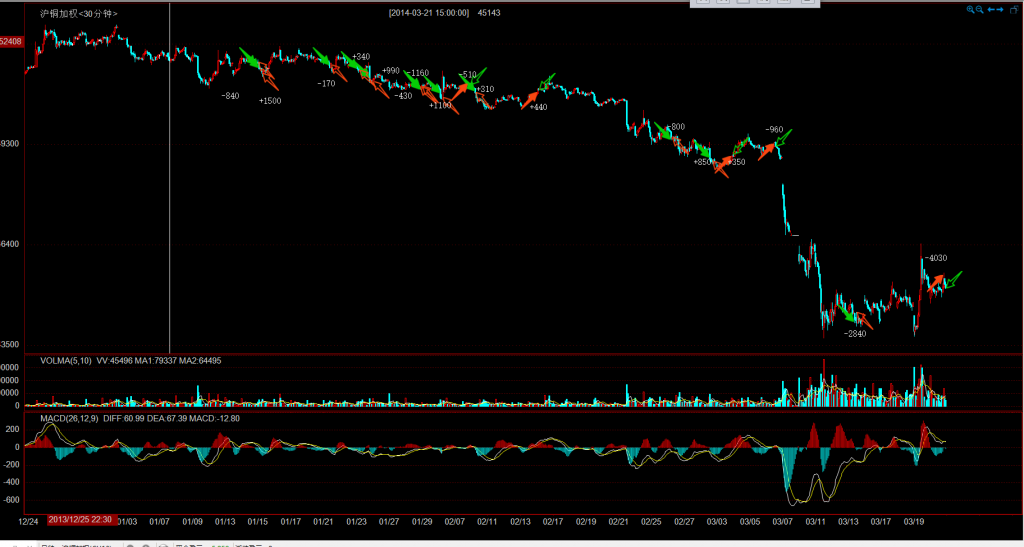Click the blue left arrow icon

[991, 9]
